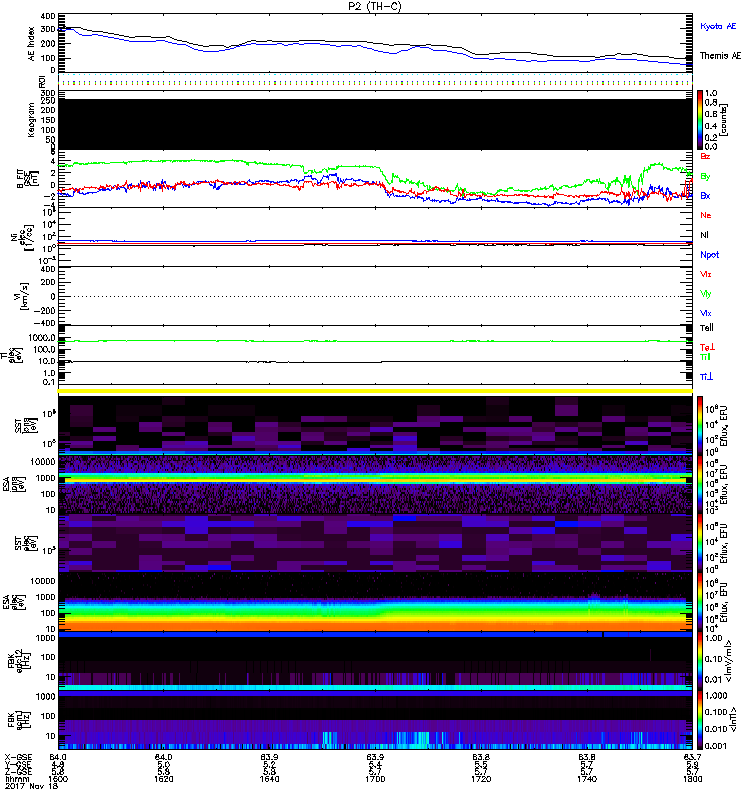Select the Themis AE legend label

[720, 56]
